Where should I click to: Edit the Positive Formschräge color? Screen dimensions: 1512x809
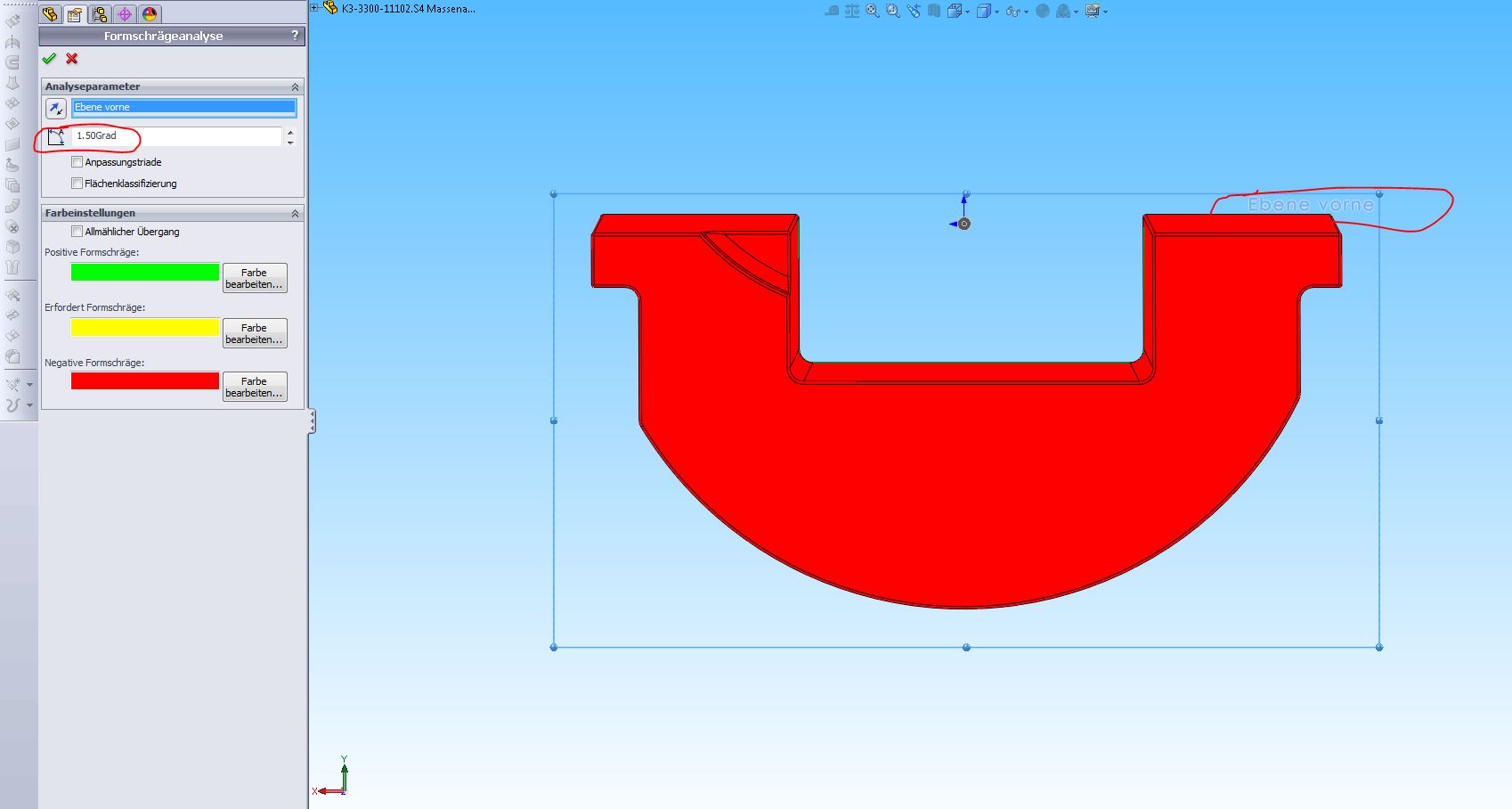254,278
